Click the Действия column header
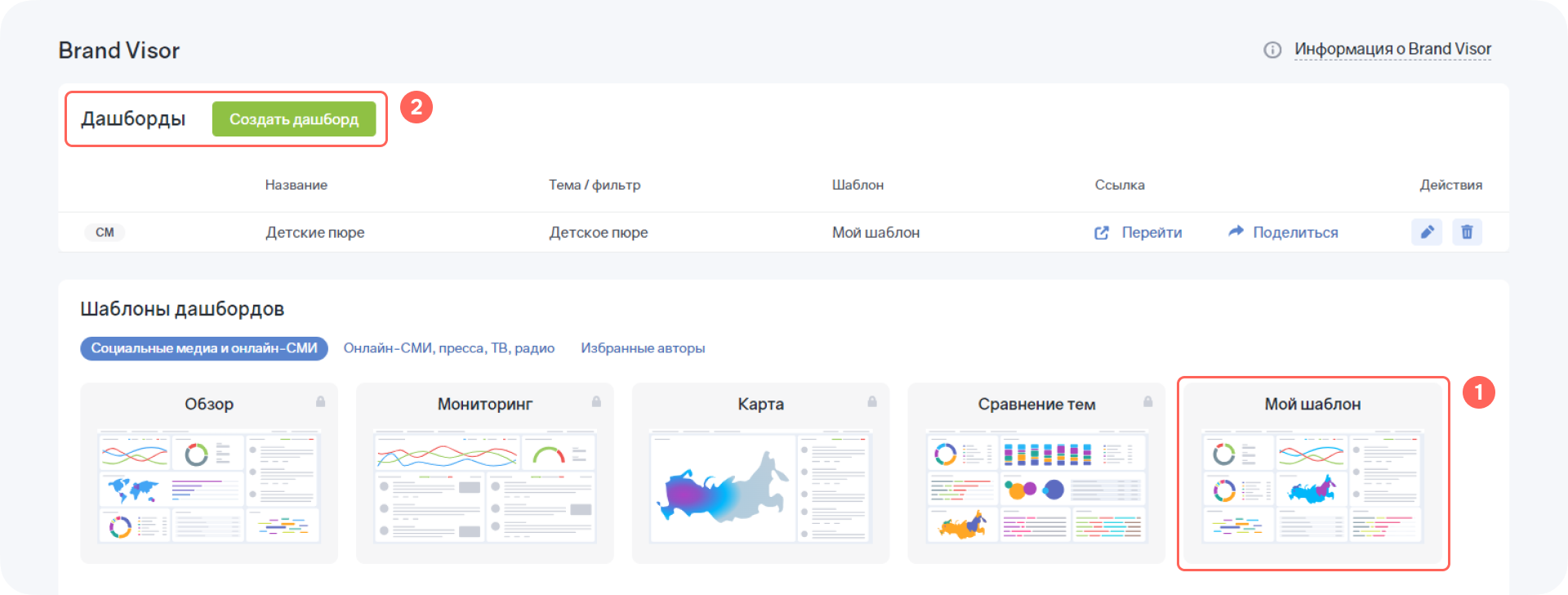1568x595 pixels. (1451, 186)
